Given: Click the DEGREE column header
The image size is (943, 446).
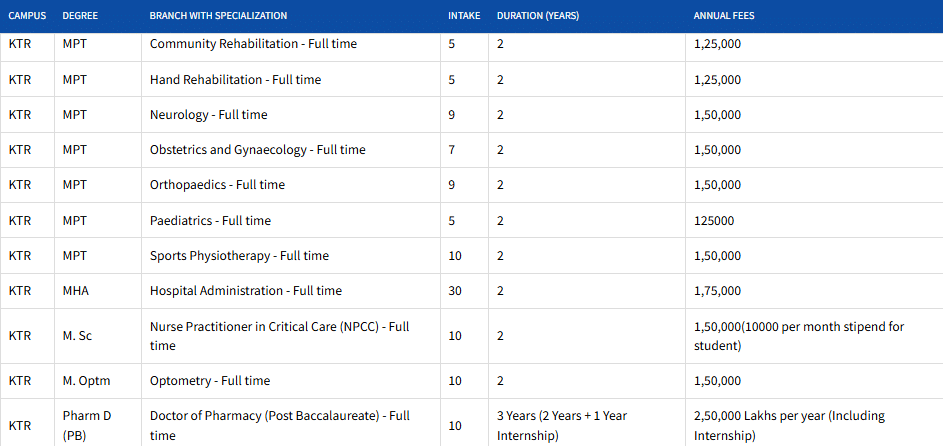Looking at the screenshot, I should click(x=80, y=16).
